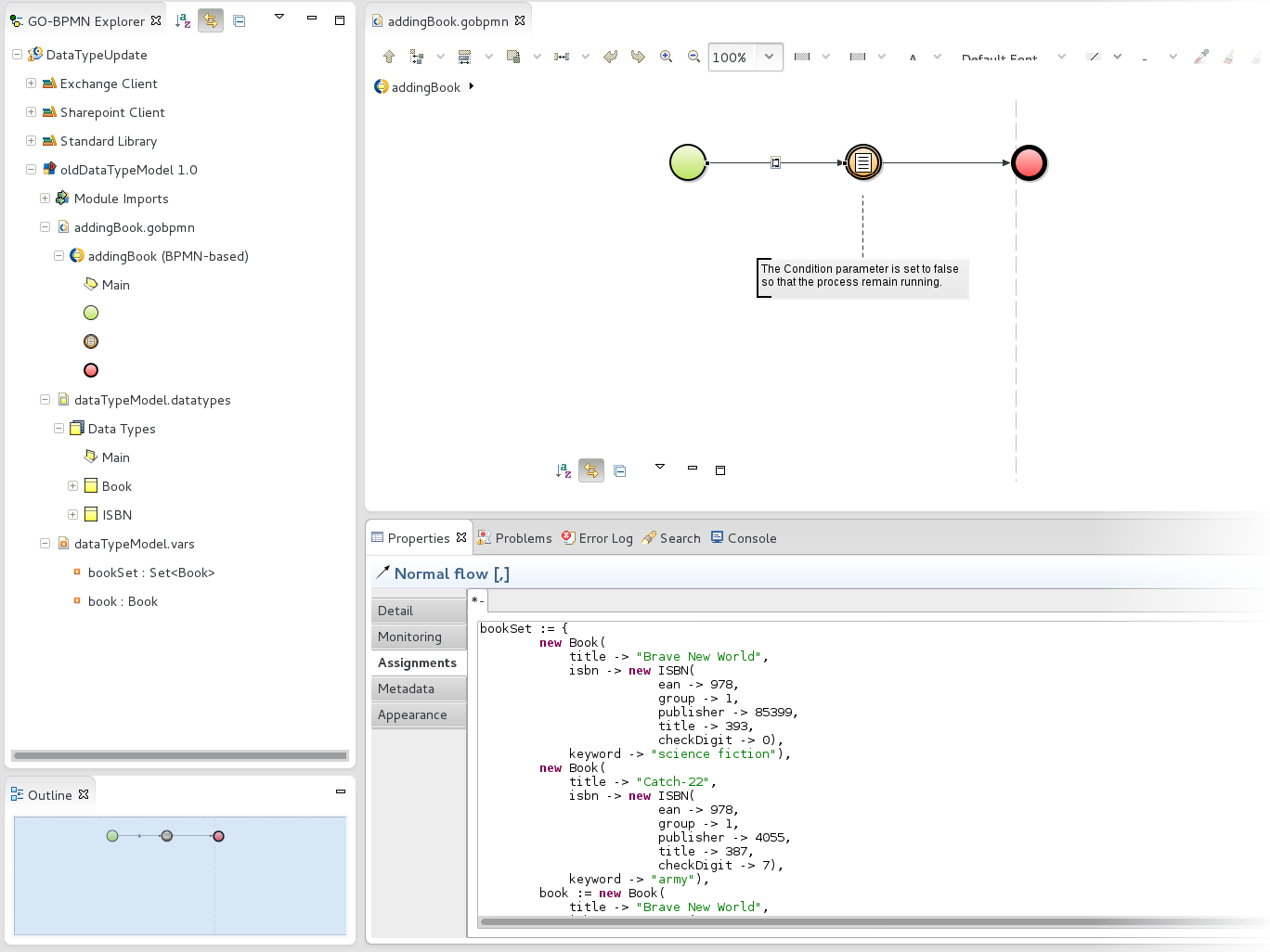Click the font color A icon
This screenshot has height=952, width=1270.
(x=914, y=57)
